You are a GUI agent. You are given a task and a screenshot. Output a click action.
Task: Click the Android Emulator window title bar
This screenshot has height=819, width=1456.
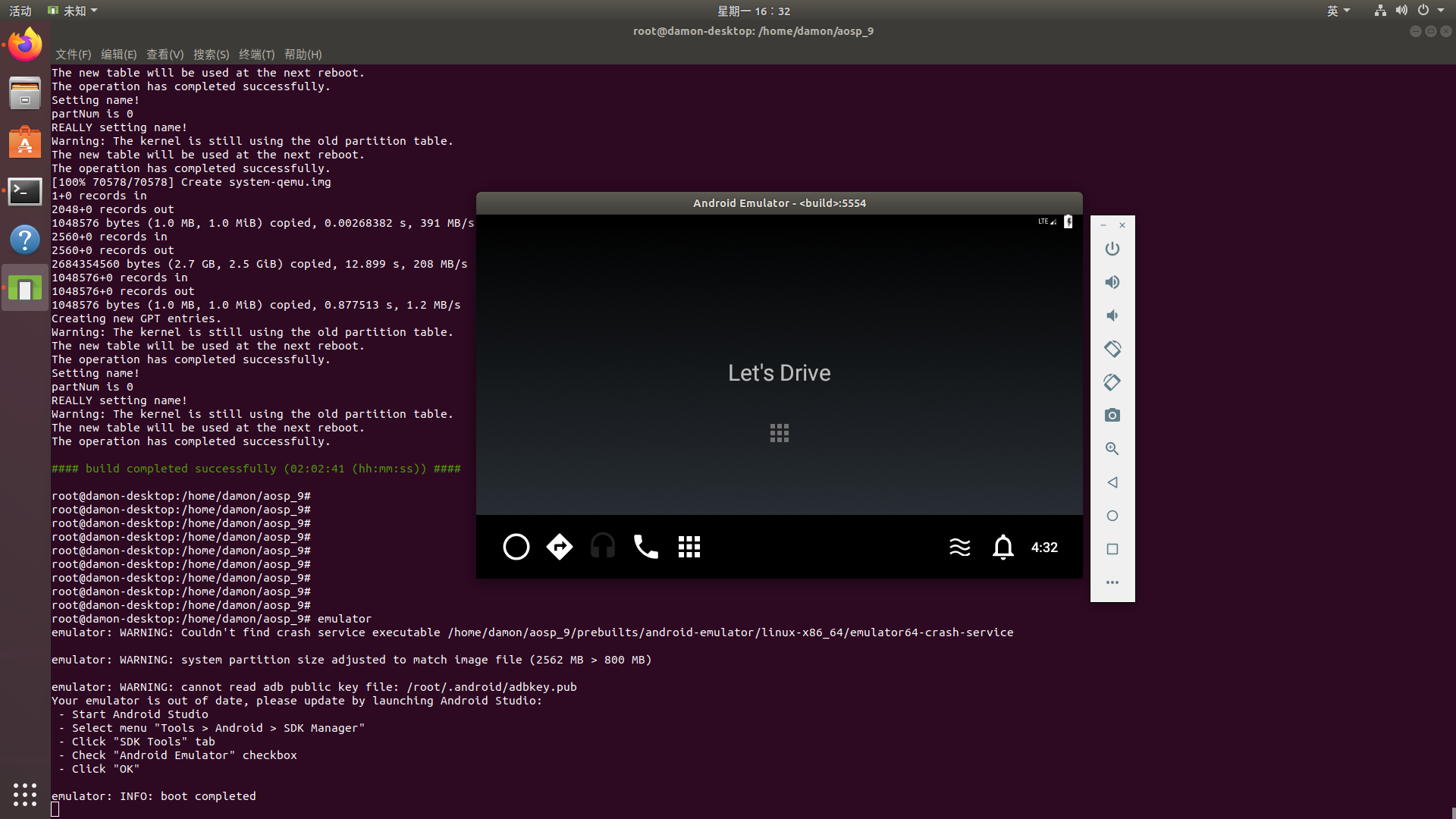(780, 203)
